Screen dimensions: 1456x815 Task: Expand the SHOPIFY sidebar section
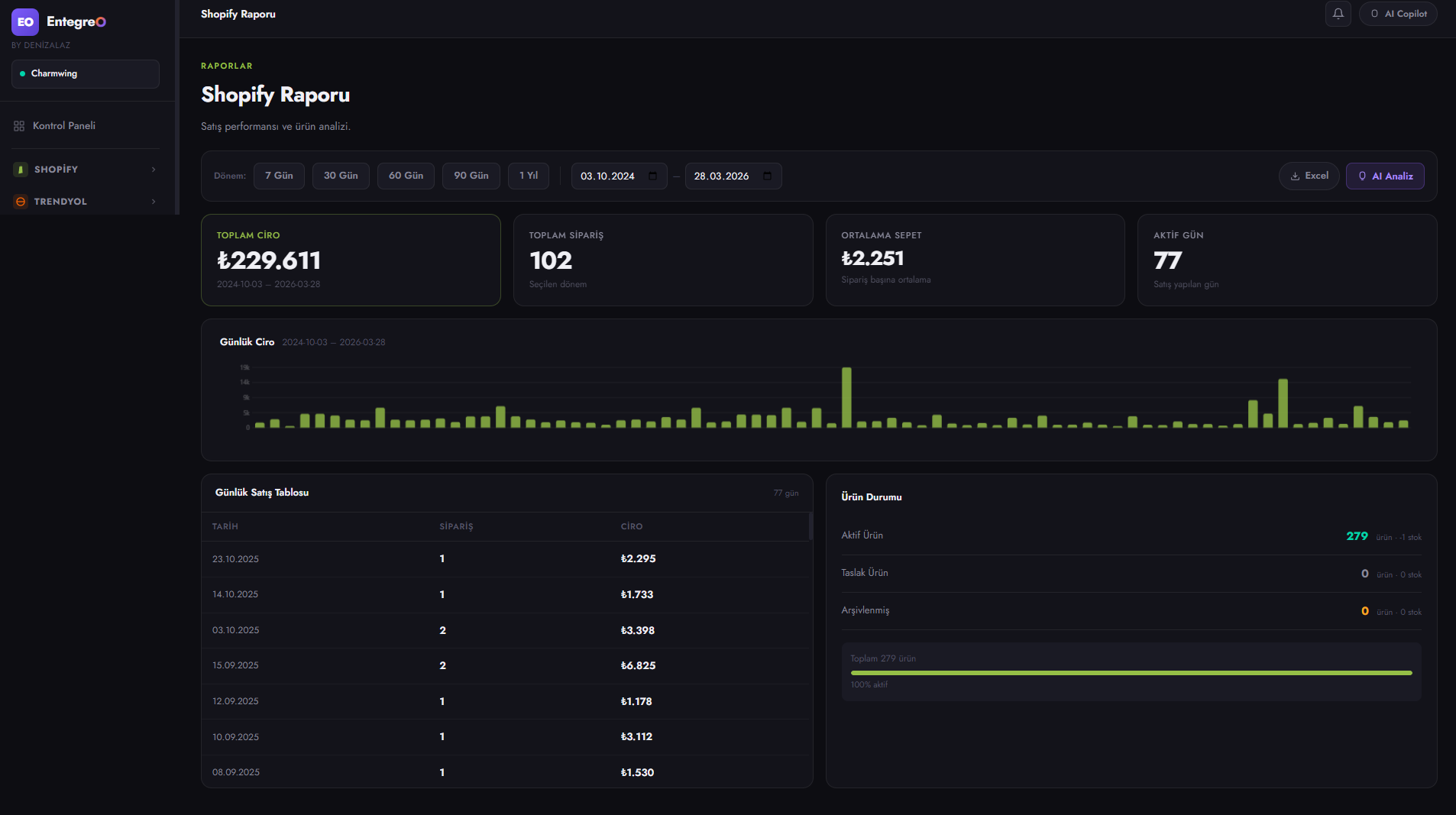coord(153,169)
